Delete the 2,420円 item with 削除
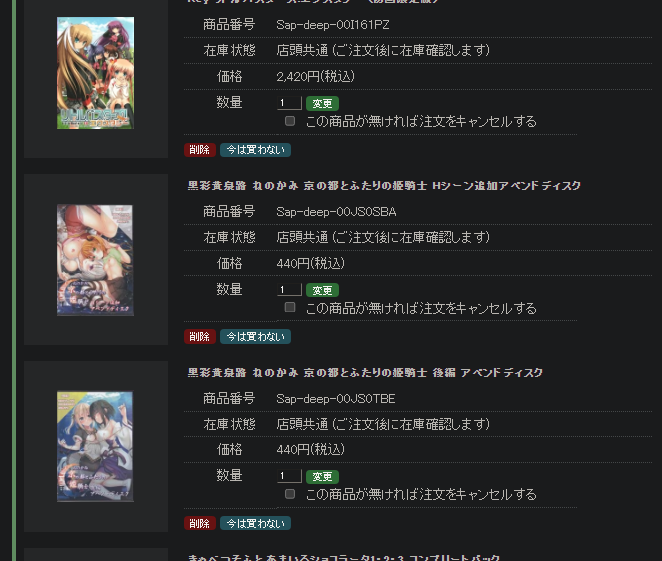 (200, 150)
